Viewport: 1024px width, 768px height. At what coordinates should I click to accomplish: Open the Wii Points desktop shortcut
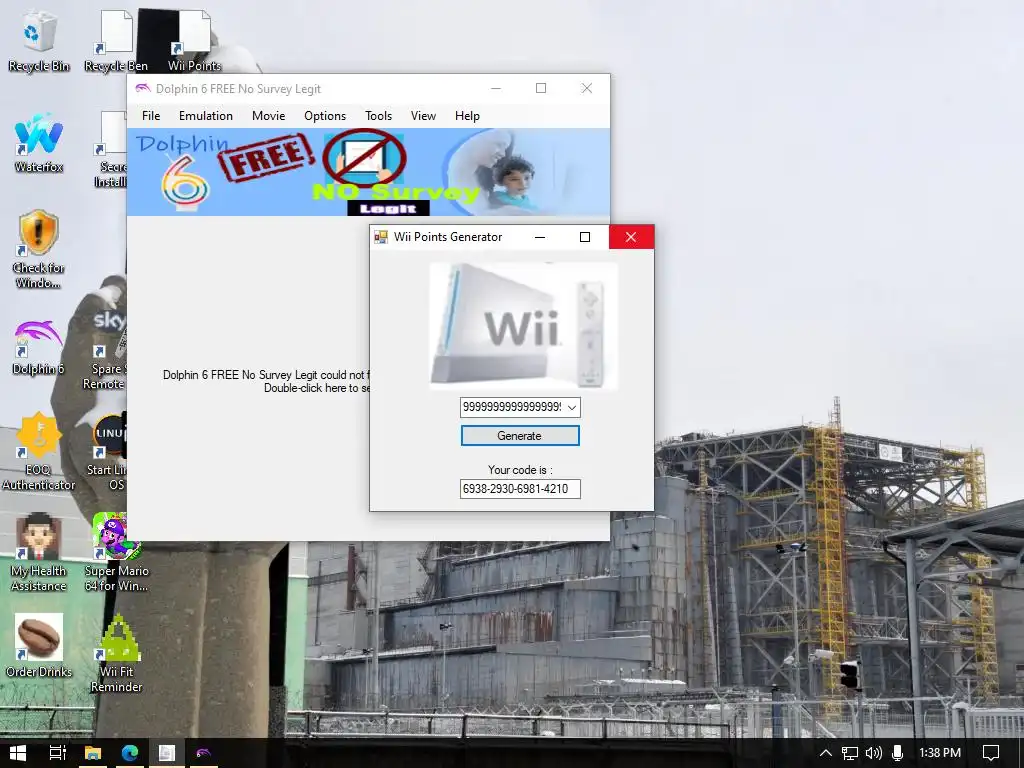pyautogui.click(x=194, y=41)
